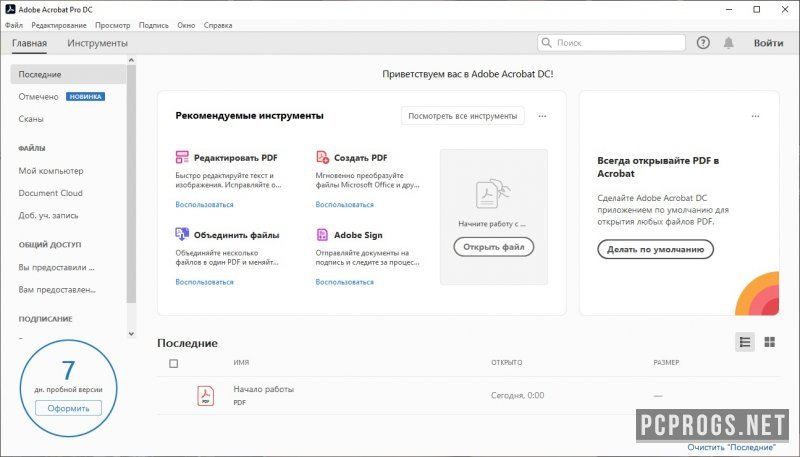Click the Редактировать PDF title
This screenshot has height=457, width=800.
236,158
